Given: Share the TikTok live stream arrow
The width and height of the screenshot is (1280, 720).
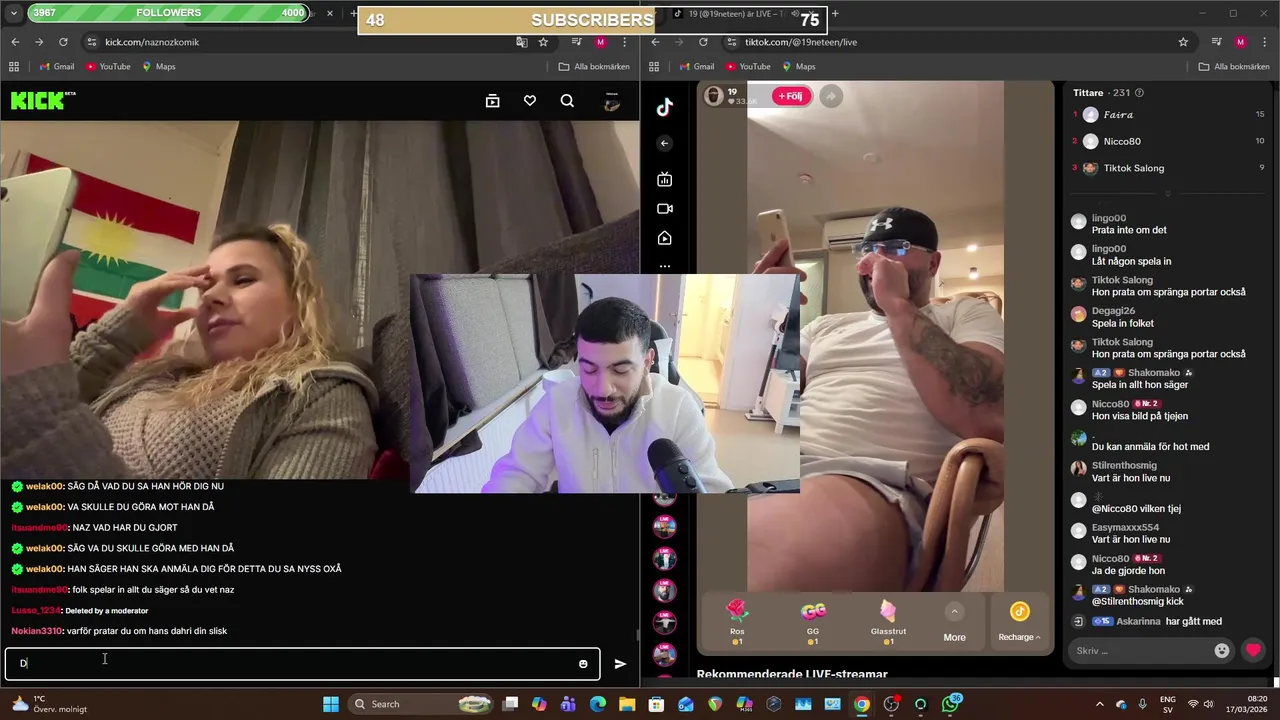Looking at the screenshot, I should pyautogui.click(x=831, y=96).
